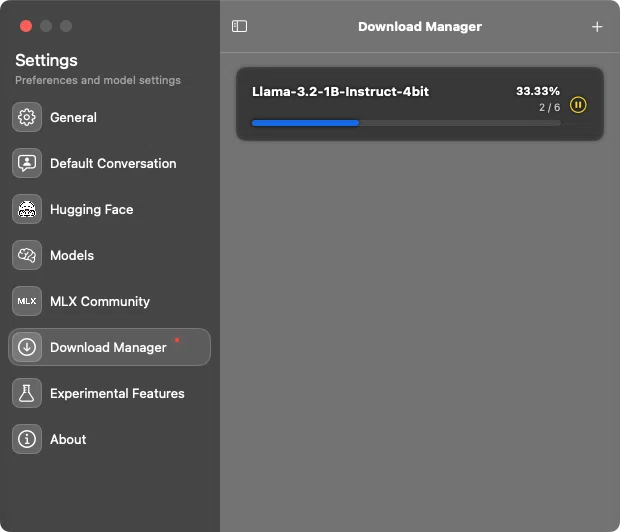Open Experimental Features settings
620x532 pixels.
click(110, 393)
